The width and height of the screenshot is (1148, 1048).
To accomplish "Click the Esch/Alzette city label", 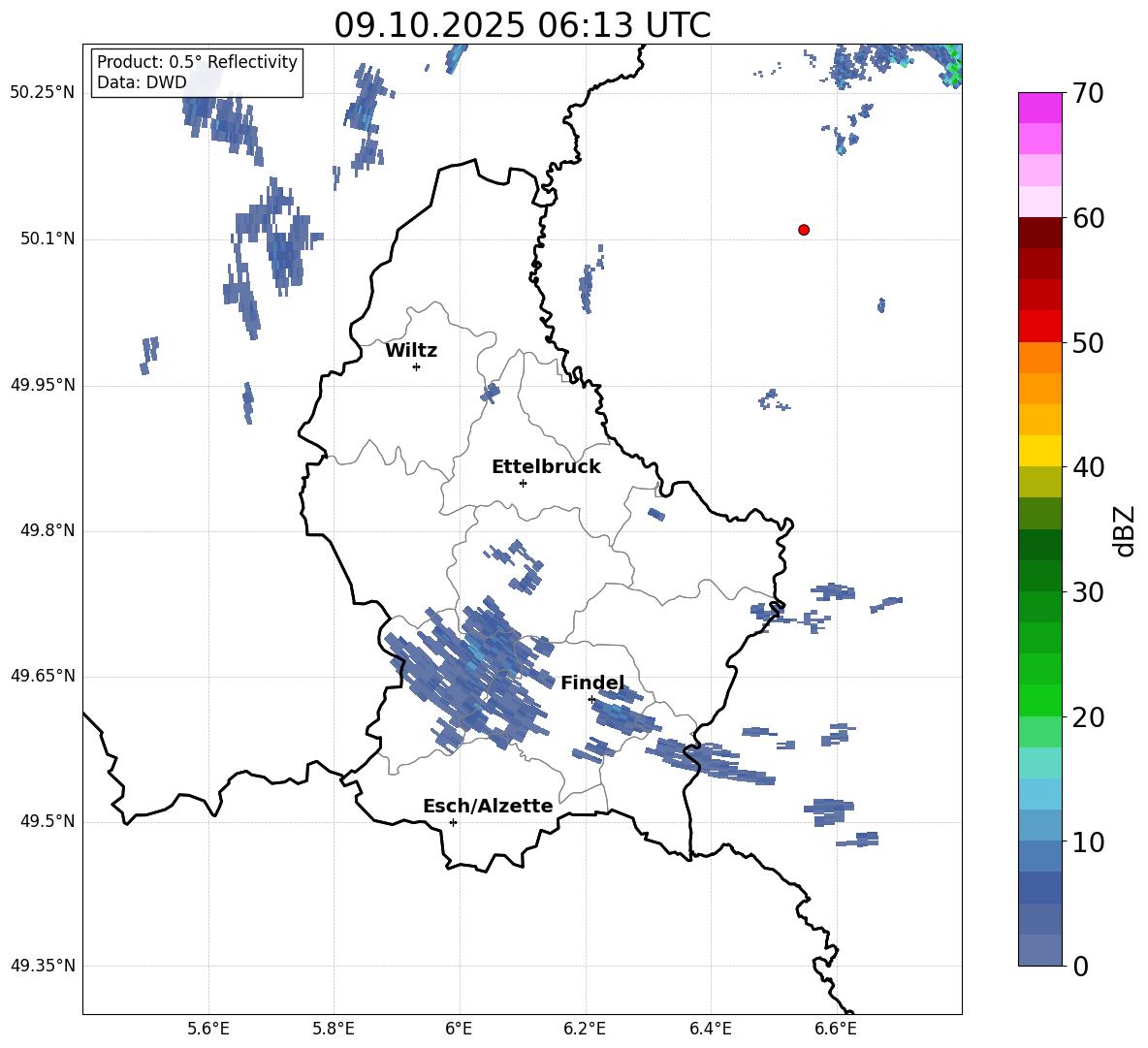I will coord(488,806).
